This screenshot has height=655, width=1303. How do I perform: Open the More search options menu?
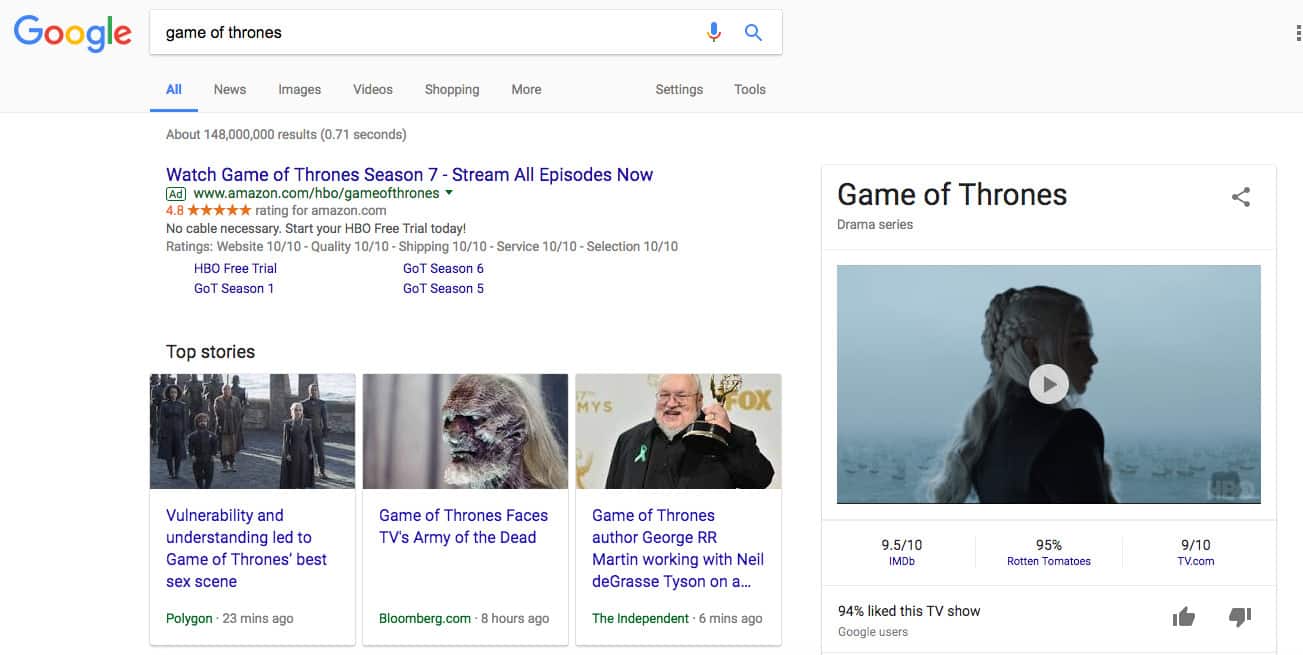click(x=526, y=89)
